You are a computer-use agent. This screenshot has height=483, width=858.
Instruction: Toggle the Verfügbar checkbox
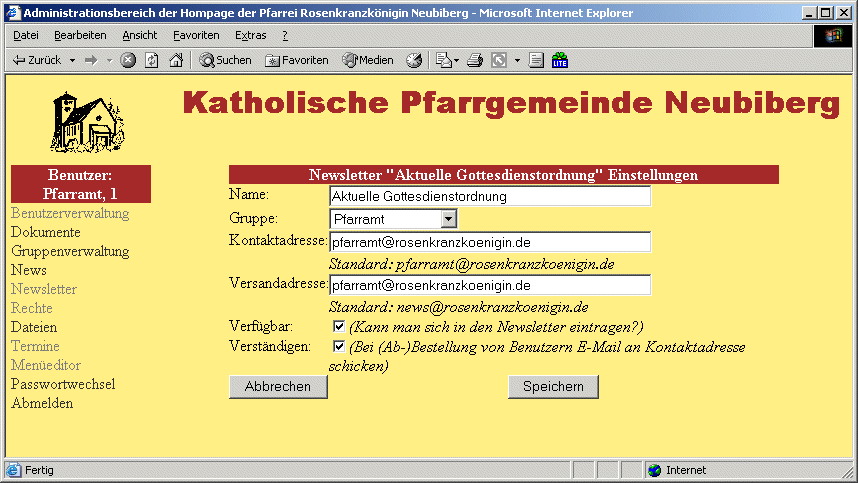coord(339,327)
